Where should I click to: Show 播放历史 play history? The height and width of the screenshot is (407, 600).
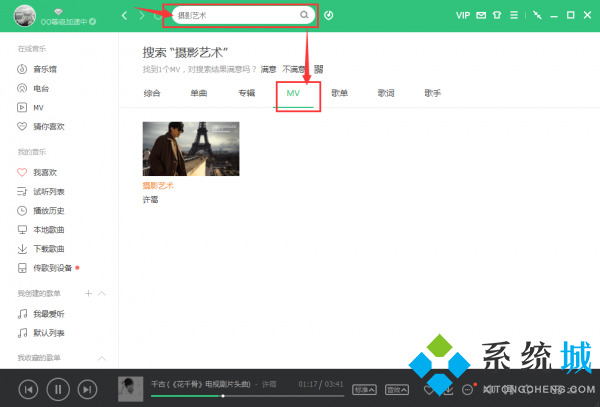coord(41,211)
